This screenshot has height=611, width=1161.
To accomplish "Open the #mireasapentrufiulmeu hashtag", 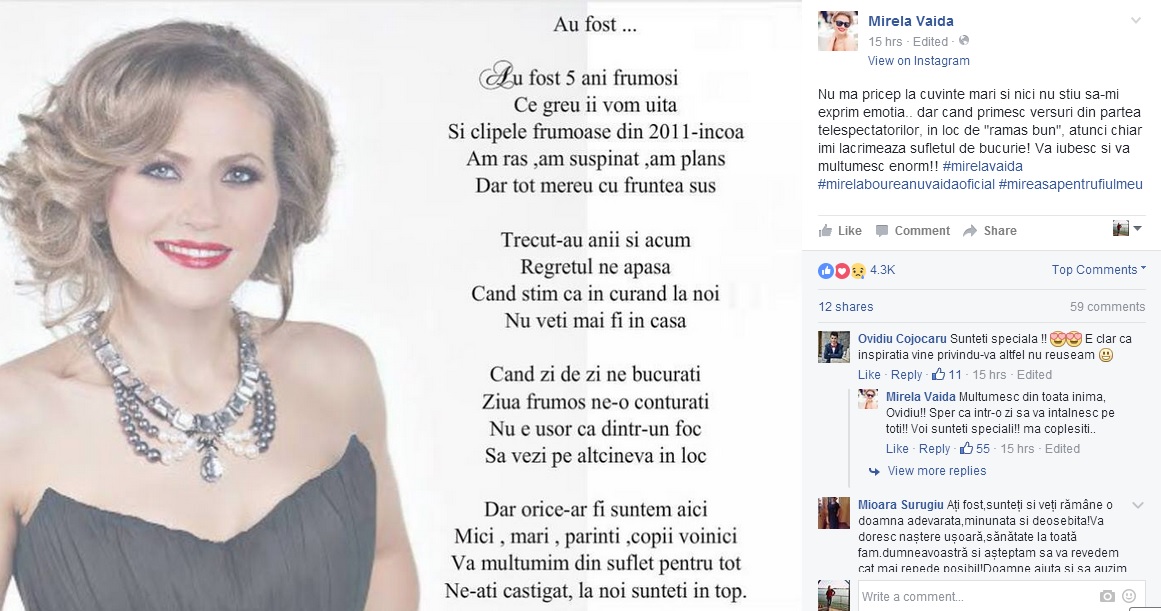I will [x=1070, y=184].
